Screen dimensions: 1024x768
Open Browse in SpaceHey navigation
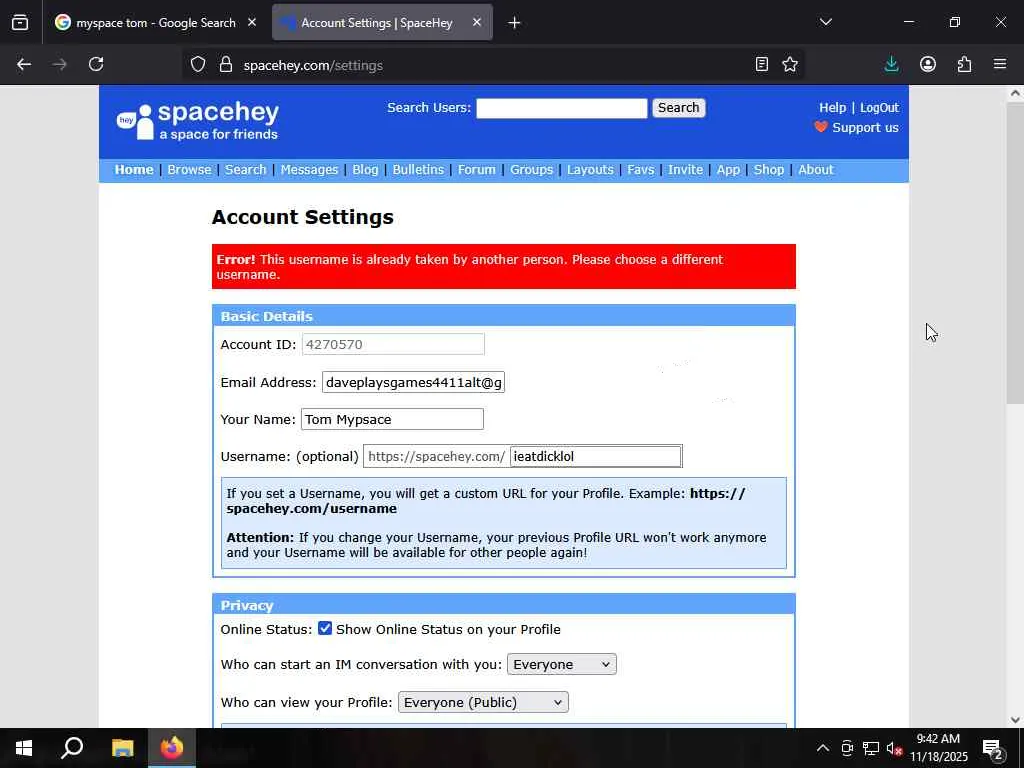point(189,170)
